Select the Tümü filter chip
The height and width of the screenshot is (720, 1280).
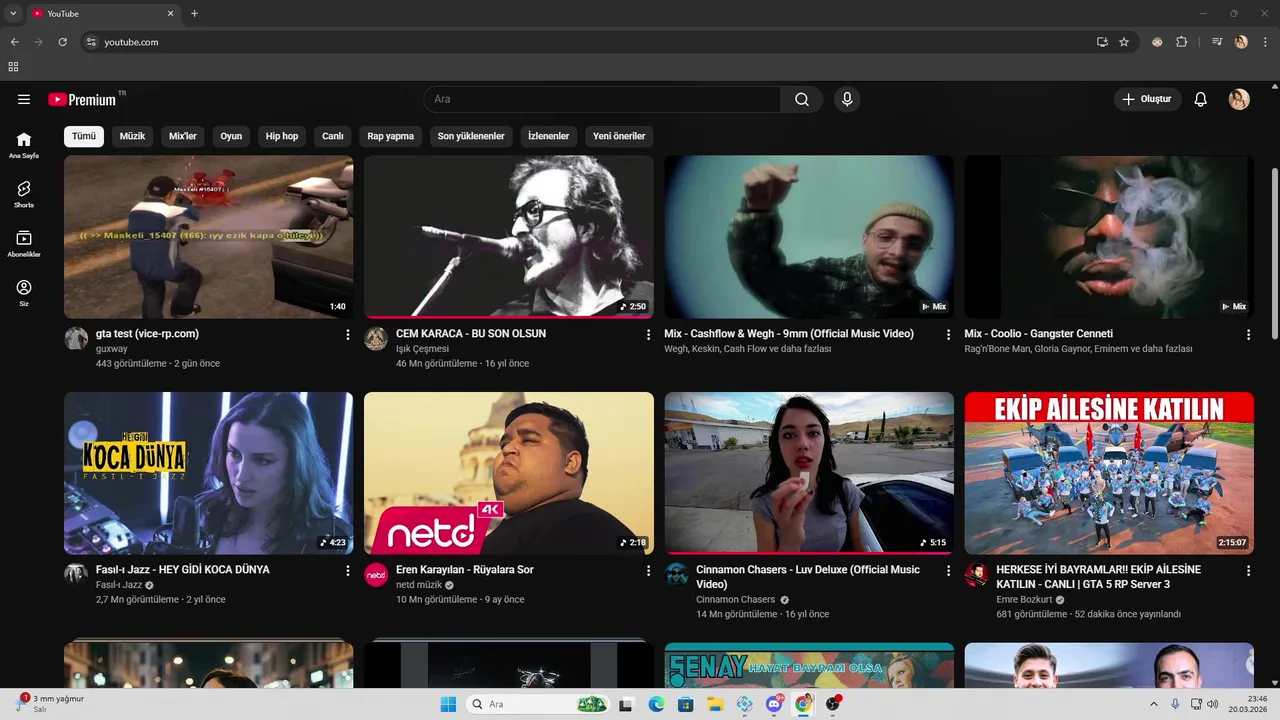[84, 136]
